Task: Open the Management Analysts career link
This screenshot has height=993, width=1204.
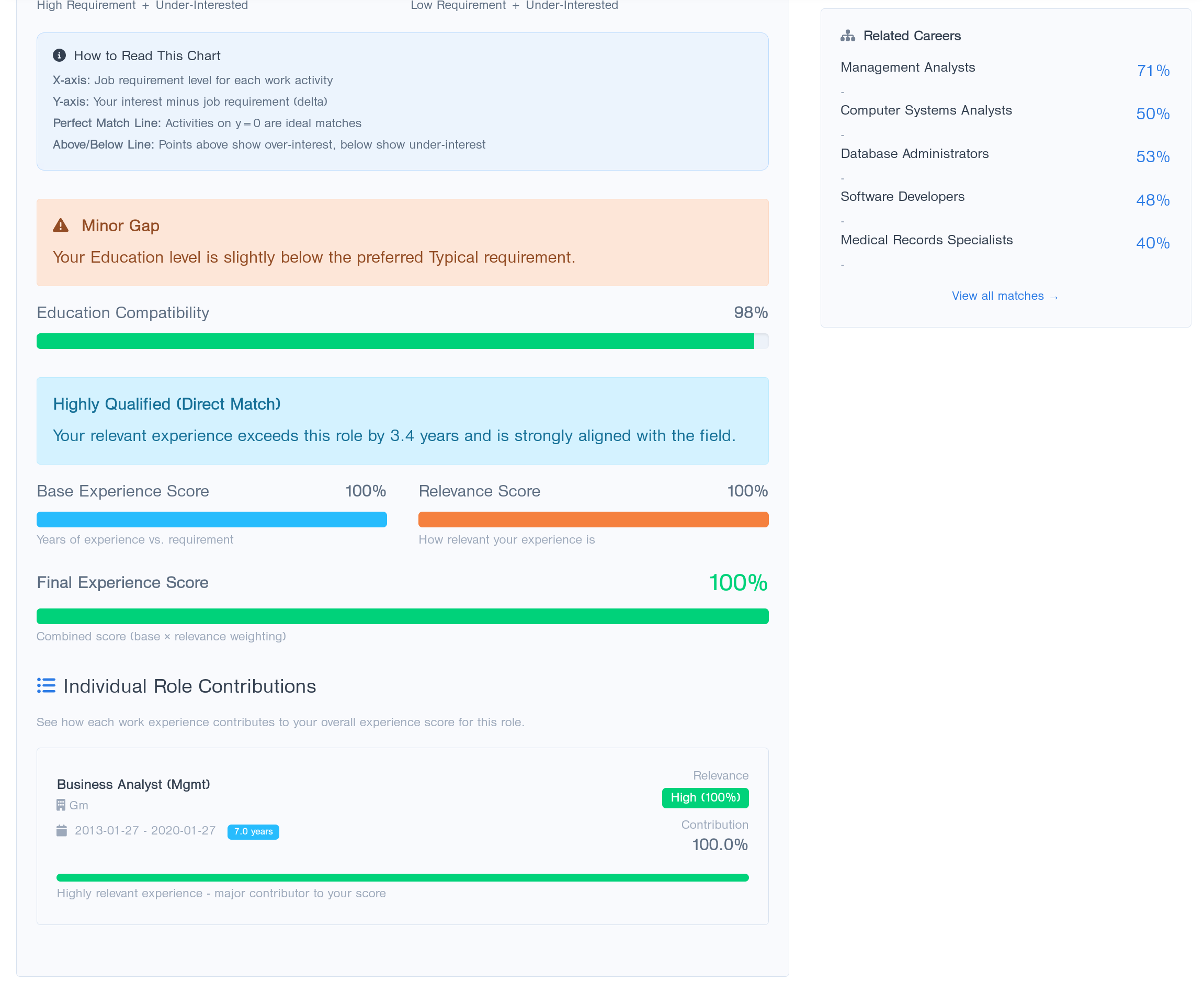Action: (x=907, y=67)
